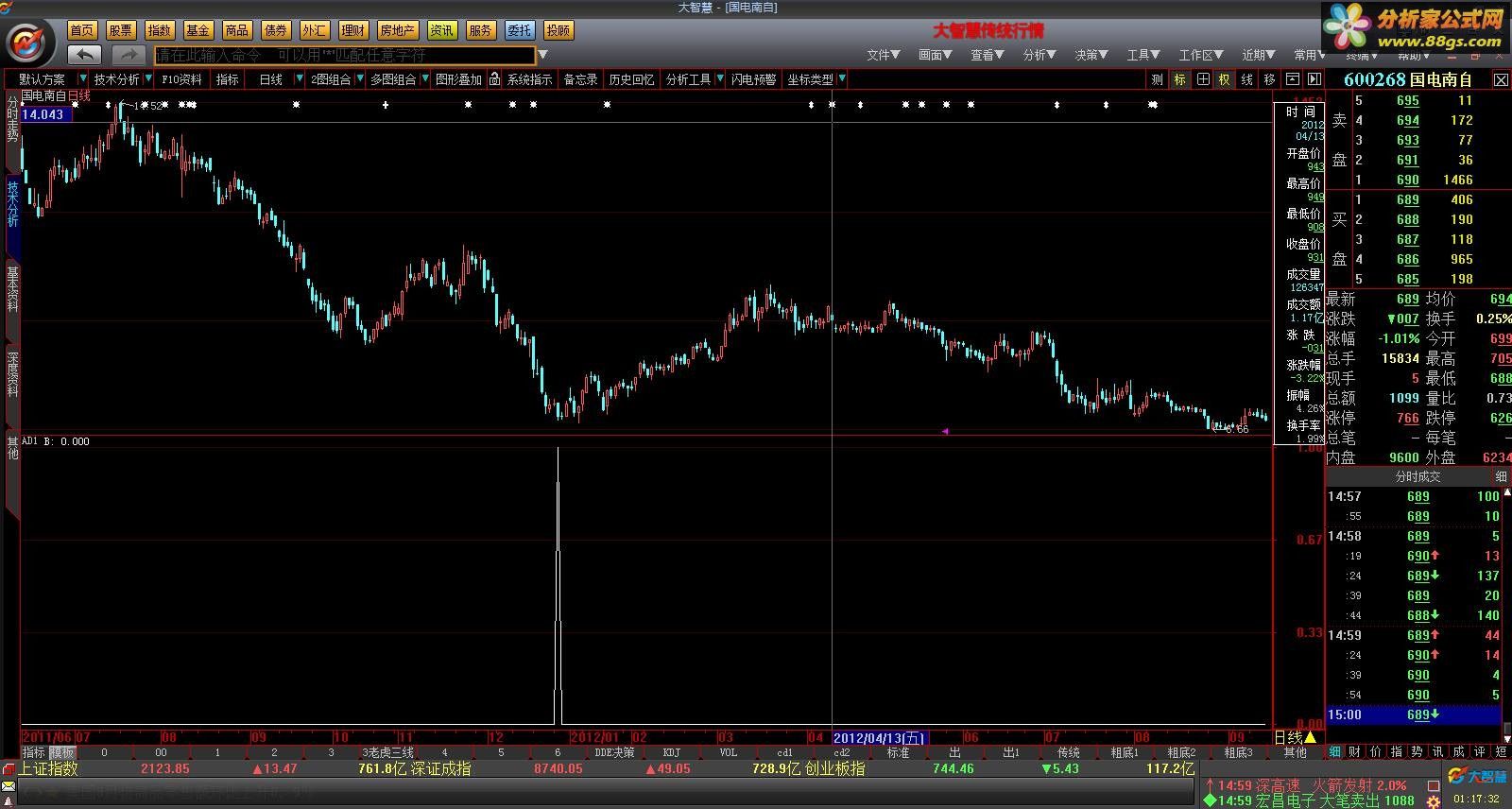Click the F10资料 toolbar item
This screenshot has width=1512, height=809.
tap(181, 79)
